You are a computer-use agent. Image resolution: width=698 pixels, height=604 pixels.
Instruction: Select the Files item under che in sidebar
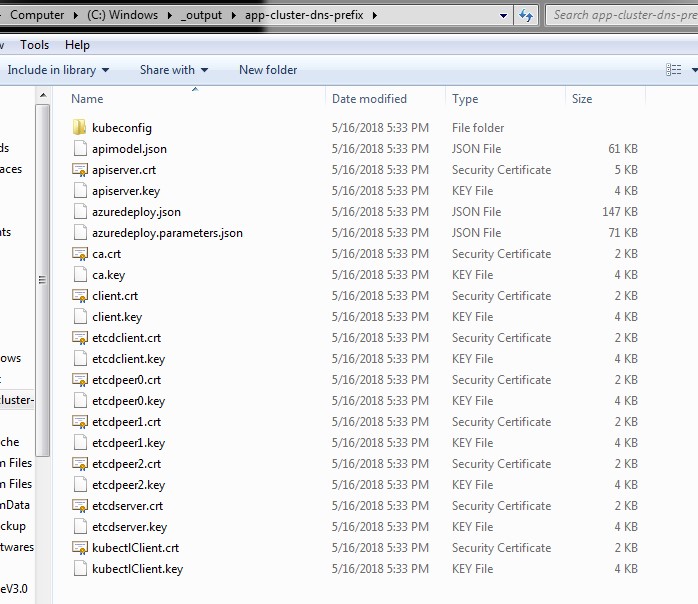coord(16,463)
